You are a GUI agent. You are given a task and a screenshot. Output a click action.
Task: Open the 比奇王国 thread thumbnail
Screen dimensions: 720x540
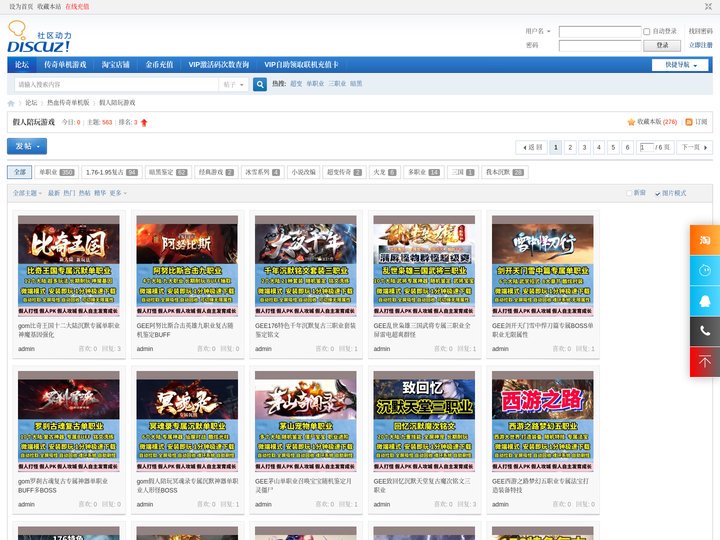[x=69, y=266]
